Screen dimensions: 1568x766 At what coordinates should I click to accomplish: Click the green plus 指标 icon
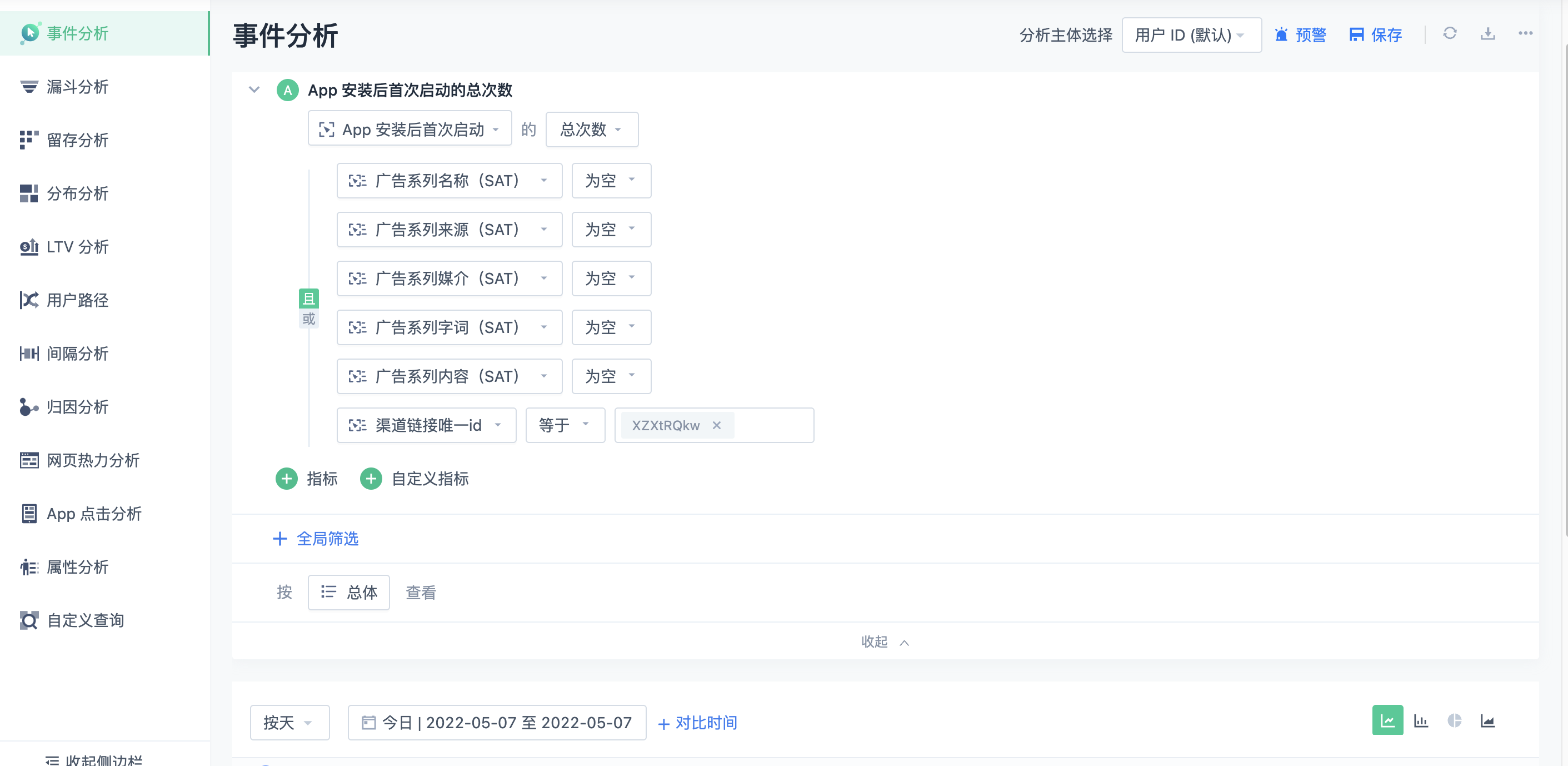287,479
